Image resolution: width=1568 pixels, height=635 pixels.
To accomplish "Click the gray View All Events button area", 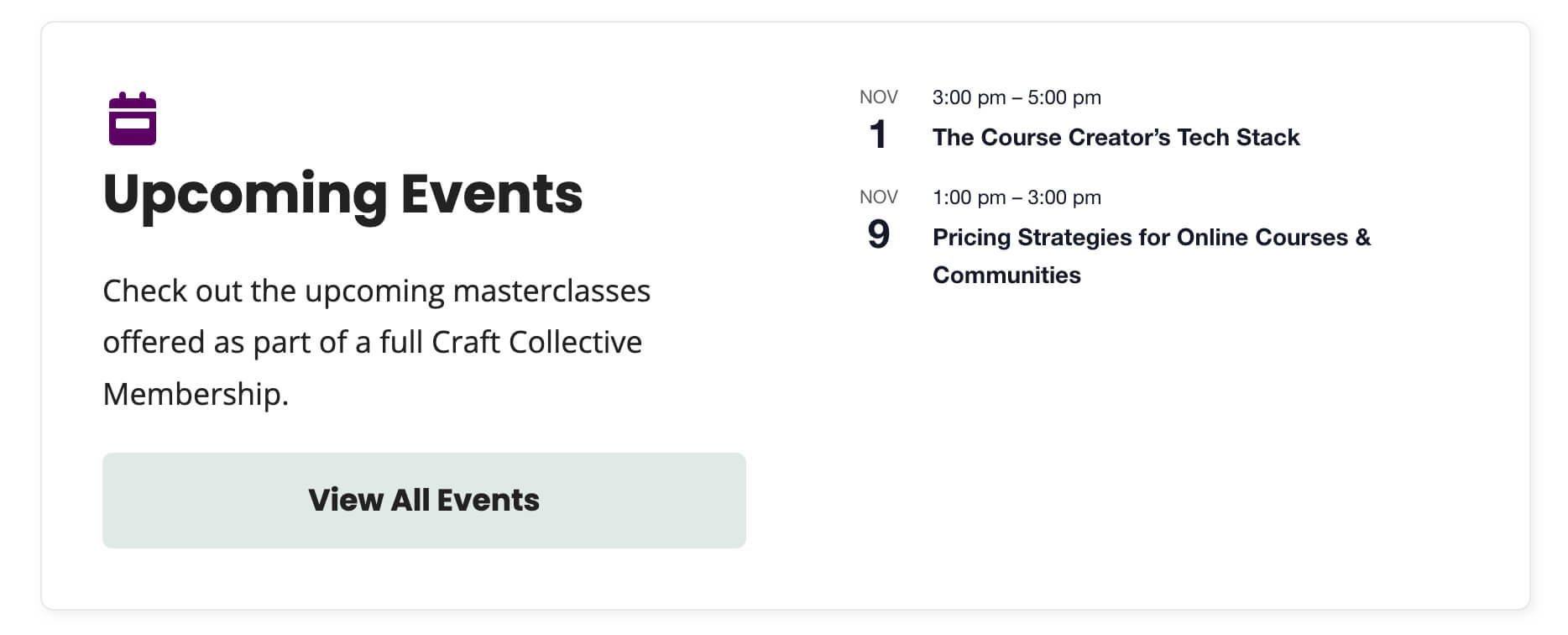I will coord(425,500).
